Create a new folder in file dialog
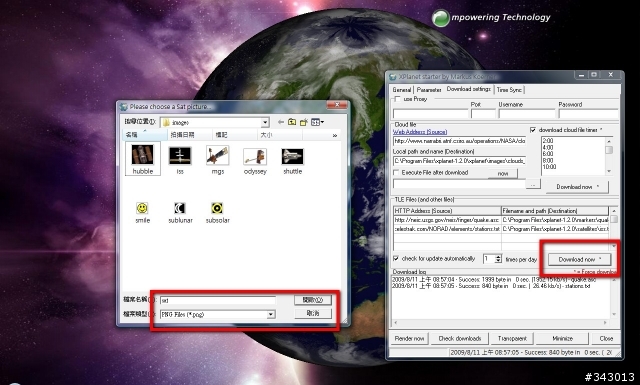Viewport: 640px width, 385px height. (303, 122)
